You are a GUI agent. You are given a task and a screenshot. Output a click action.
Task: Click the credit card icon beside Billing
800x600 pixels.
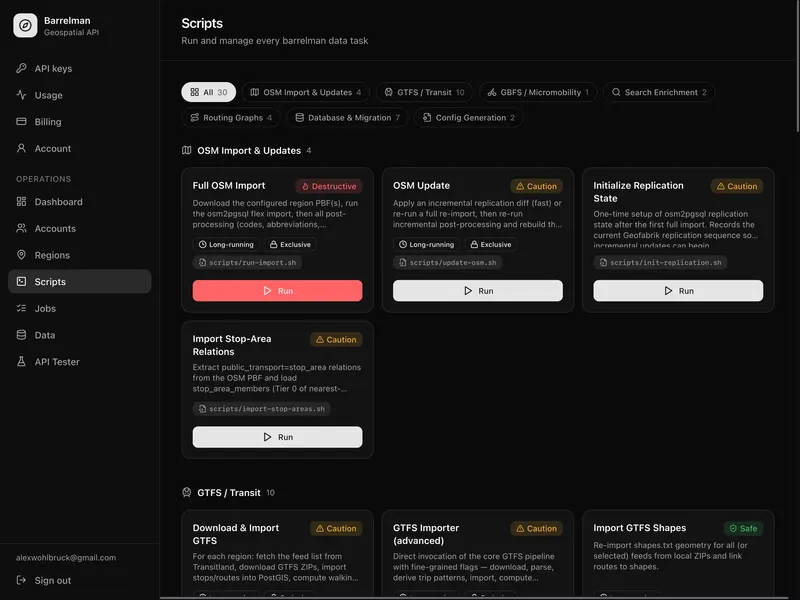[x=21, y=121]
